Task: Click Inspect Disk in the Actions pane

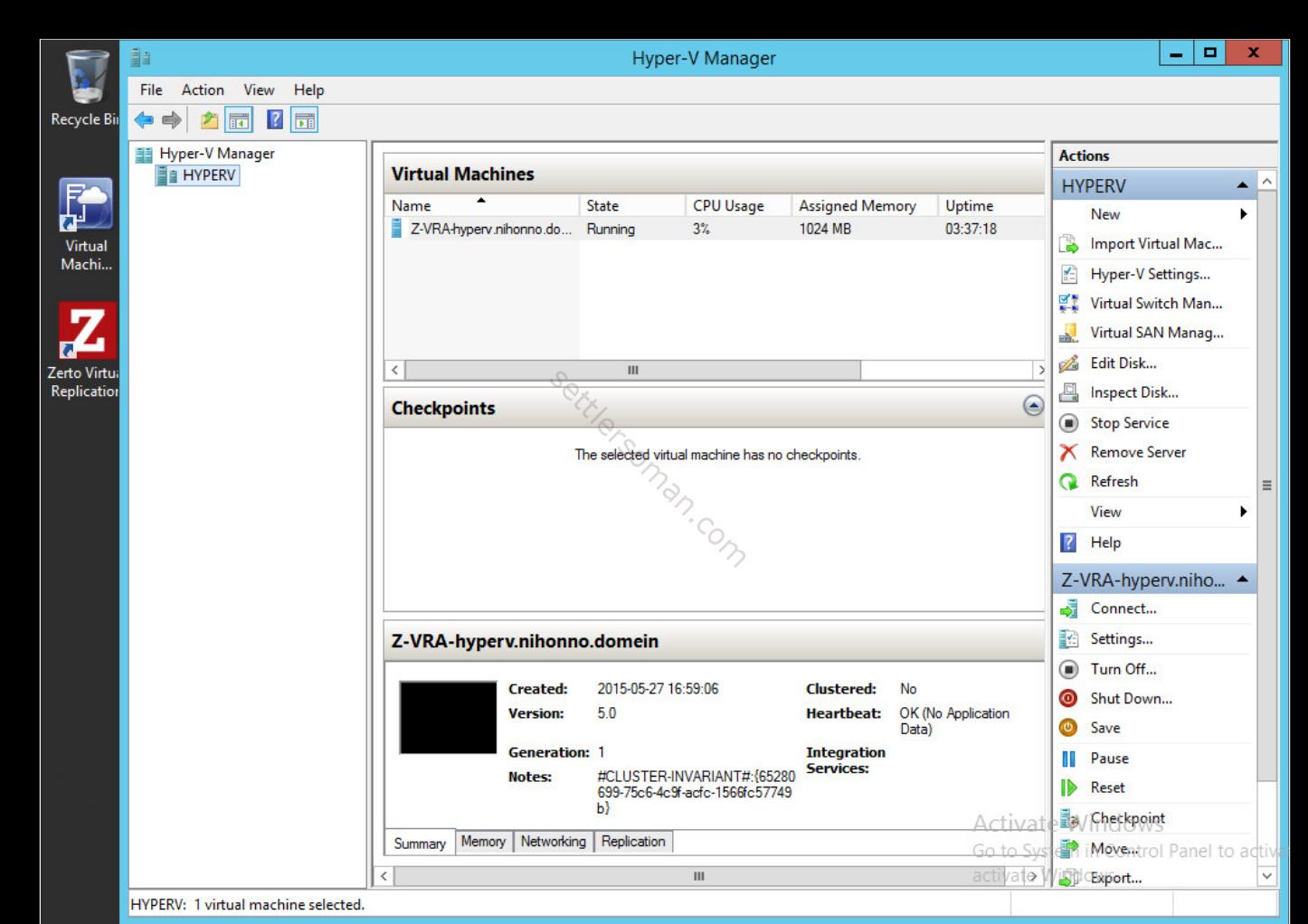Action: click(1135, 392)
